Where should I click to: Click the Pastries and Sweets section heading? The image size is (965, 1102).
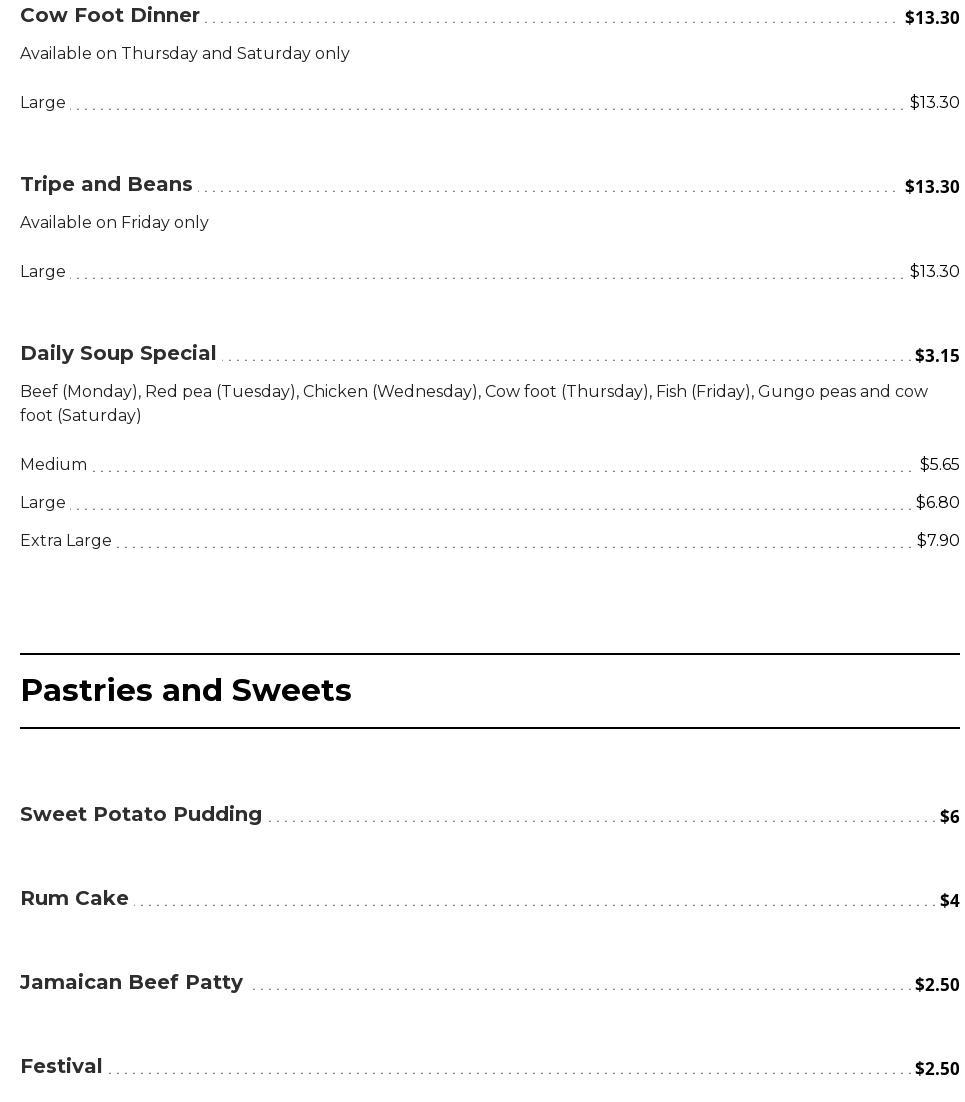[x=186, y=691]
